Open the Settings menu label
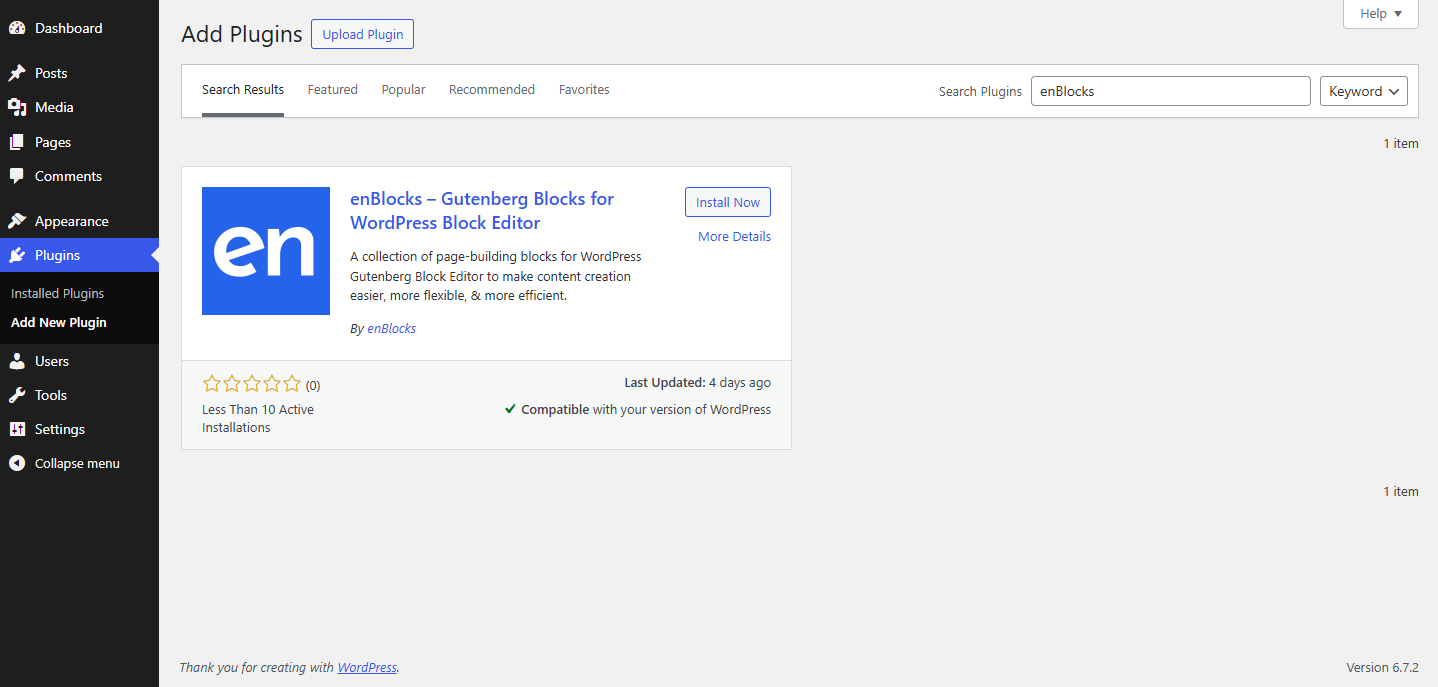This screenshot has height=687, width=1438. pyautogui.click(x=60, y=429)
